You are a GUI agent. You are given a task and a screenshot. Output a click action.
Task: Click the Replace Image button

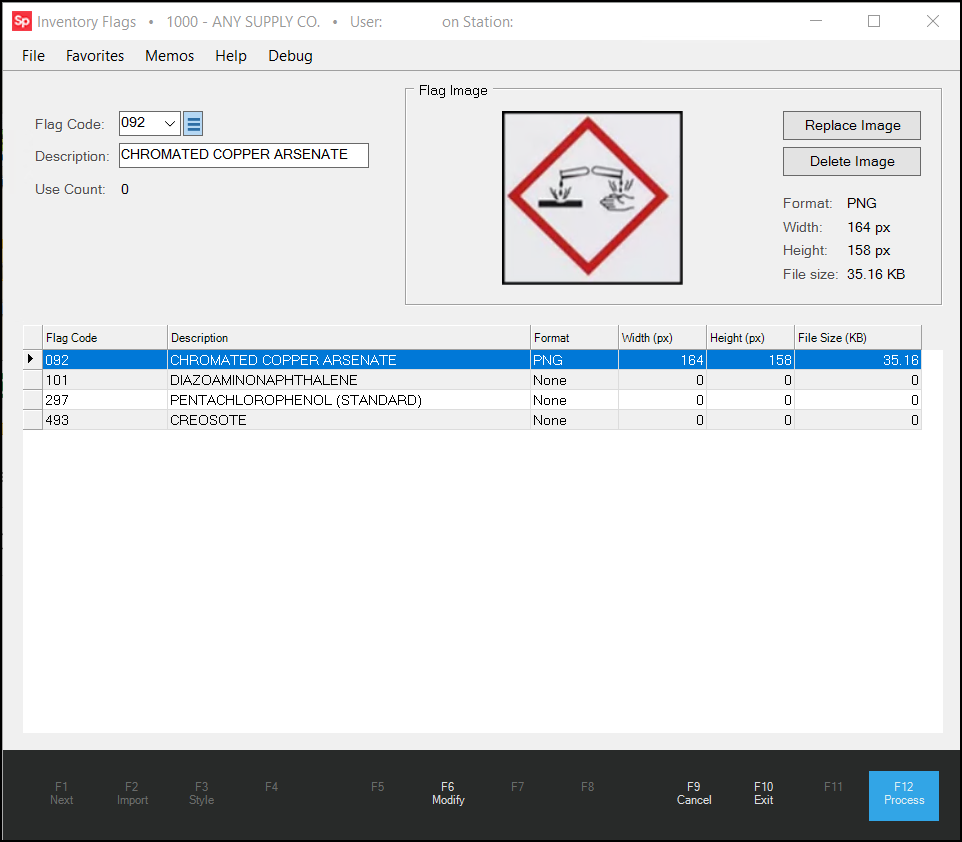coord(852,125)
